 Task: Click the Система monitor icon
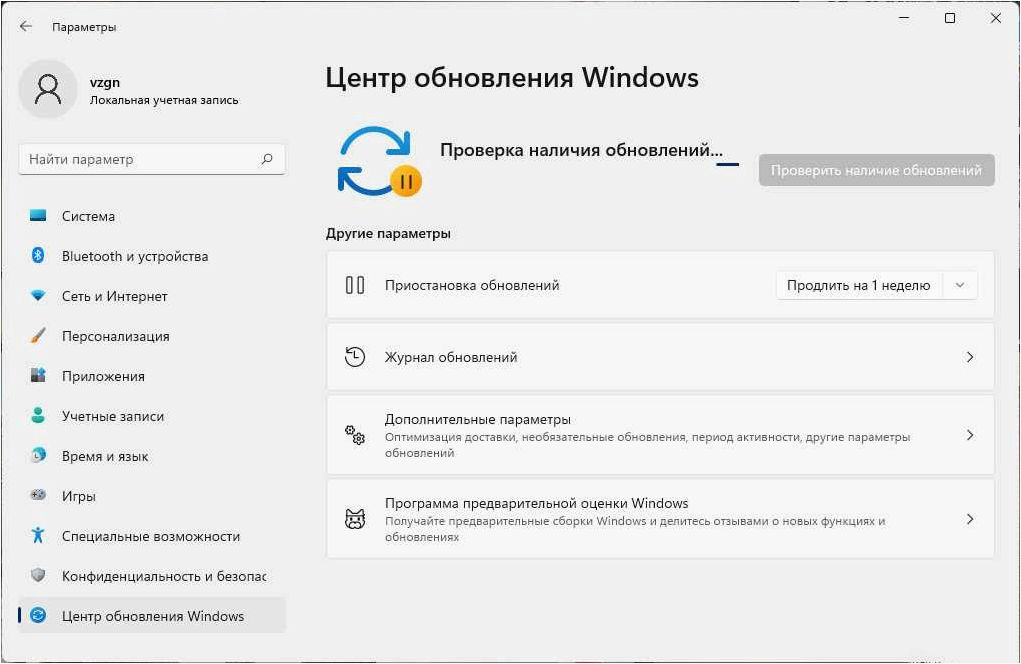point(38,216)
